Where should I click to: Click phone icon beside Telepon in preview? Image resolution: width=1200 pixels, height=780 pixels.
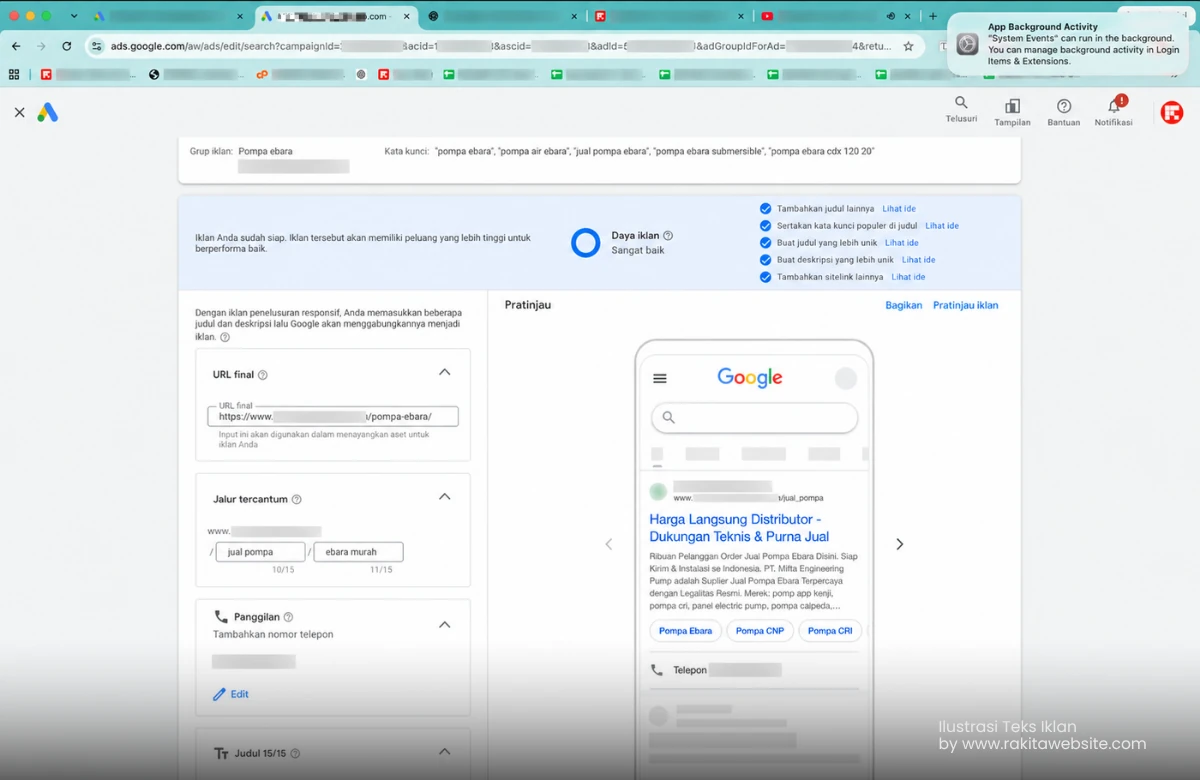(x=657, y=670)
